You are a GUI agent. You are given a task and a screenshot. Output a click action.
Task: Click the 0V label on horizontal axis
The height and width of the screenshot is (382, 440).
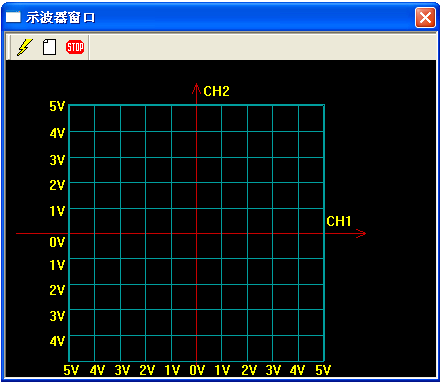[197, 370]
